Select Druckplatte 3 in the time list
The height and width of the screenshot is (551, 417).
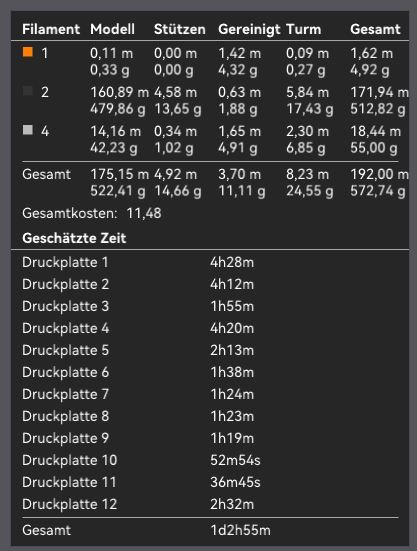coord(210,306)
